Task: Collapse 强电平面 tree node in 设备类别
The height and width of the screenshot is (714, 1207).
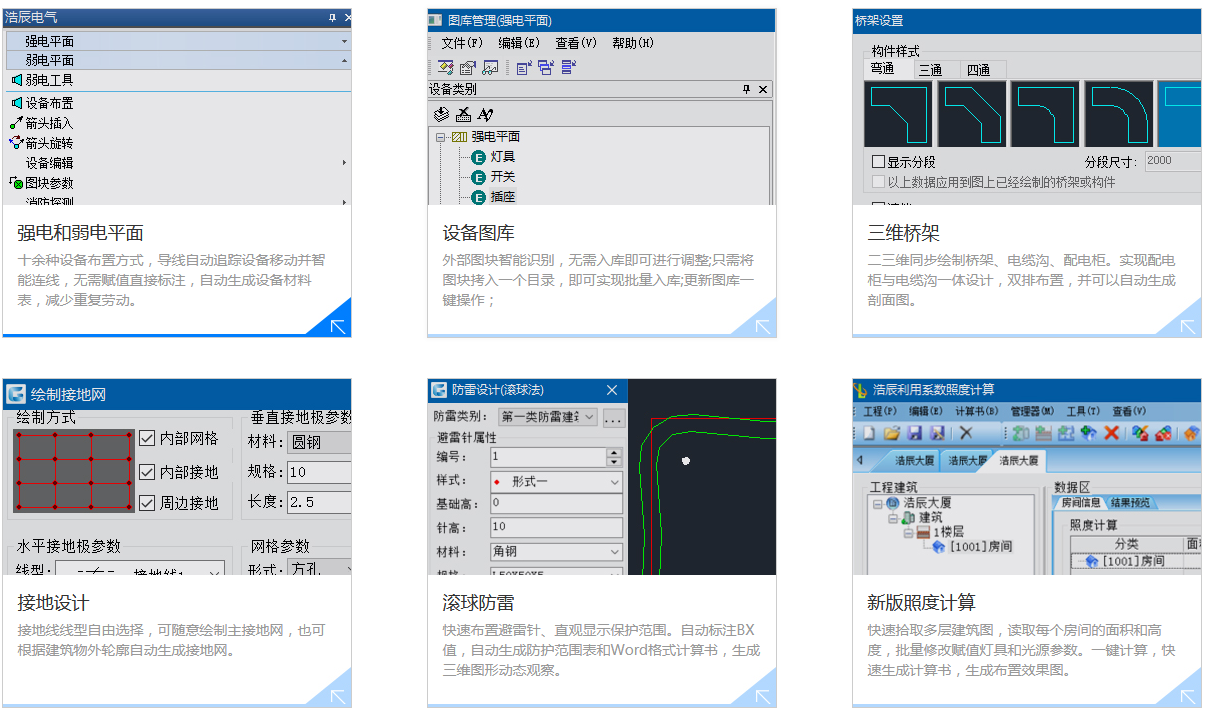Action: pos(440,137)
